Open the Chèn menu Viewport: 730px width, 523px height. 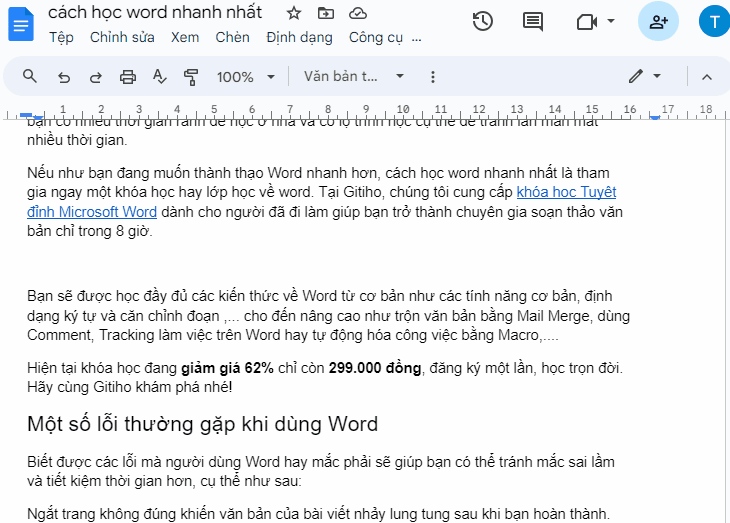pyautogui.click(x=232, y=37)
